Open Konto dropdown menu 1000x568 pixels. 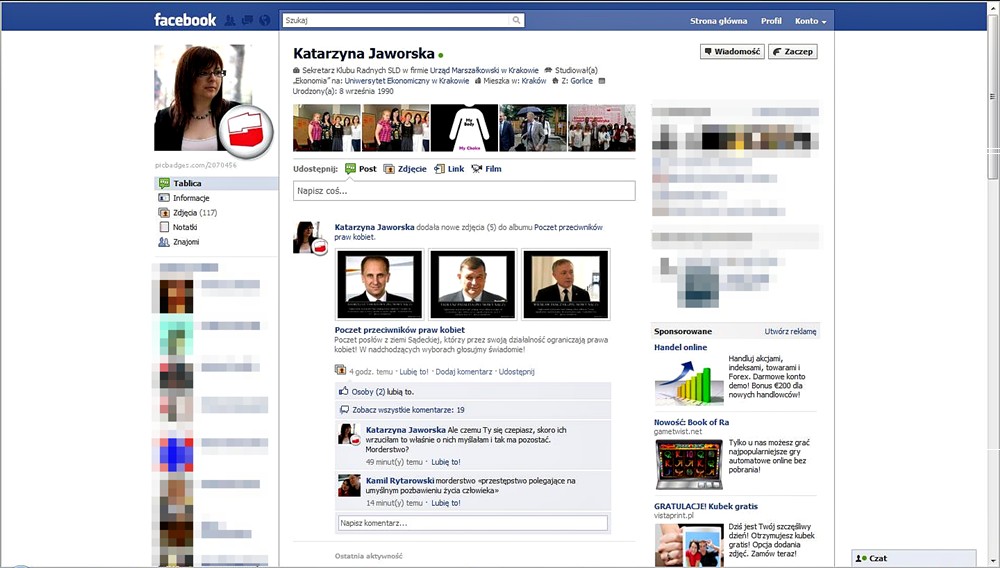[811, 21]
